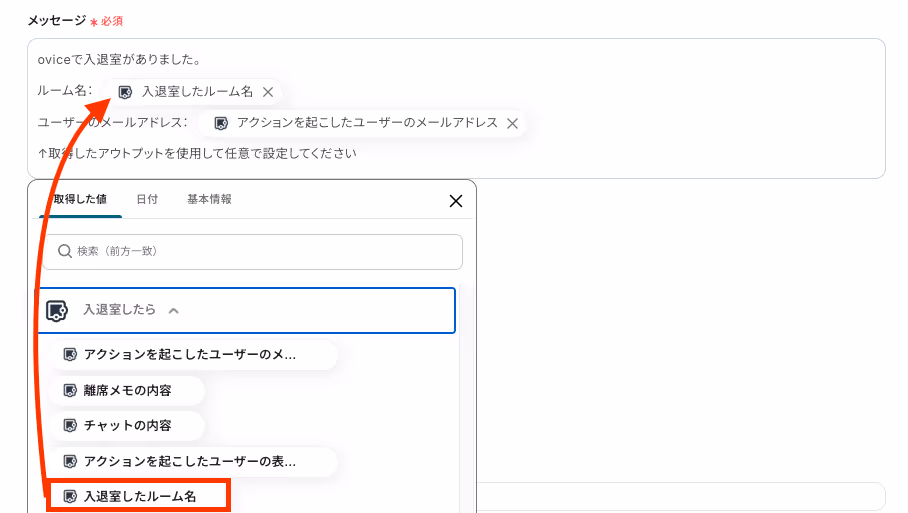The image size is (908, 513).
Task: Insert アクションを起こしたユーザーのメ... value
Action: coord(193,354)
